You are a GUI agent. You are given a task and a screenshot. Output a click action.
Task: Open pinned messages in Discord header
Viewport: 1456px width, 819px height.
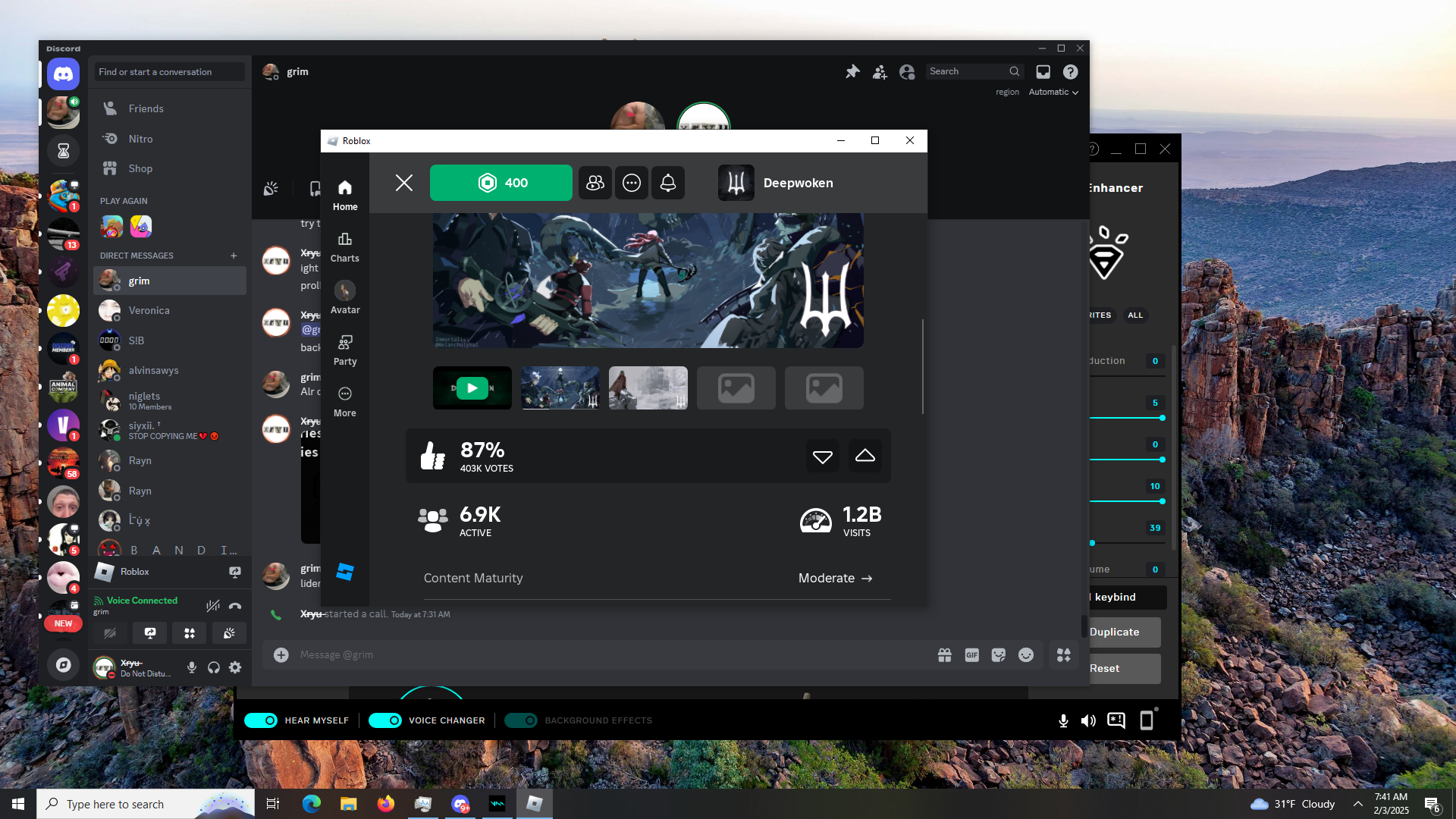852,71
